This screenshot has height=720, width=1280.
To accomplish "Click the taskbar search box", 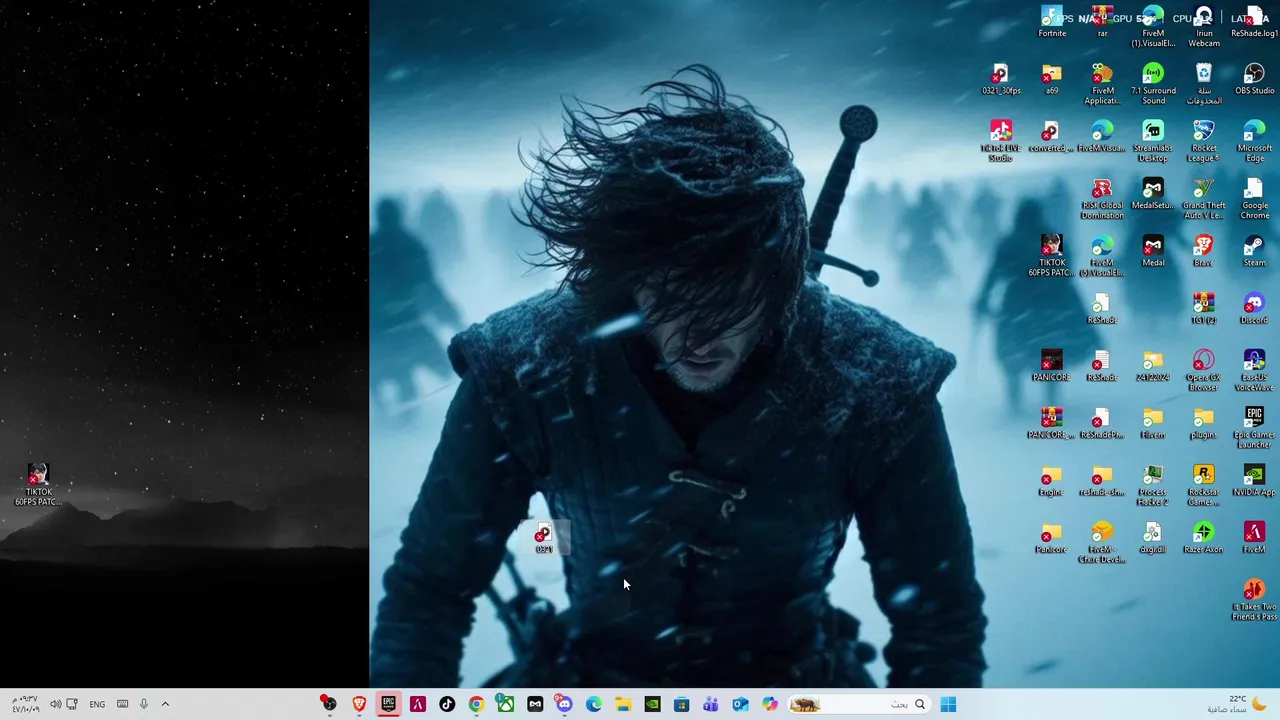I will point(861,704).
